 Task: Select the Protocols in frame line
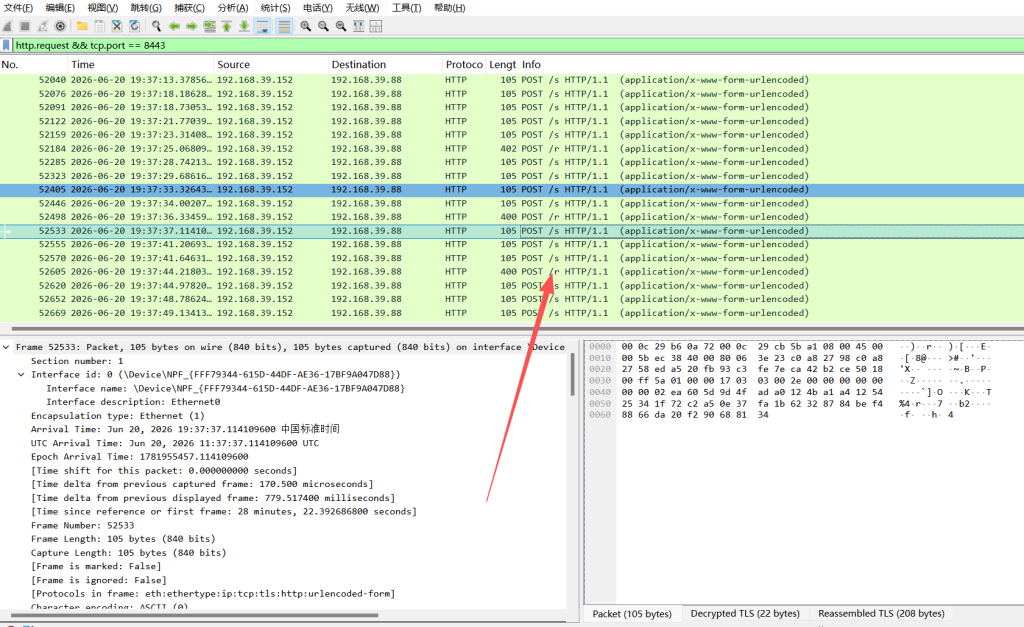point(213,594)
